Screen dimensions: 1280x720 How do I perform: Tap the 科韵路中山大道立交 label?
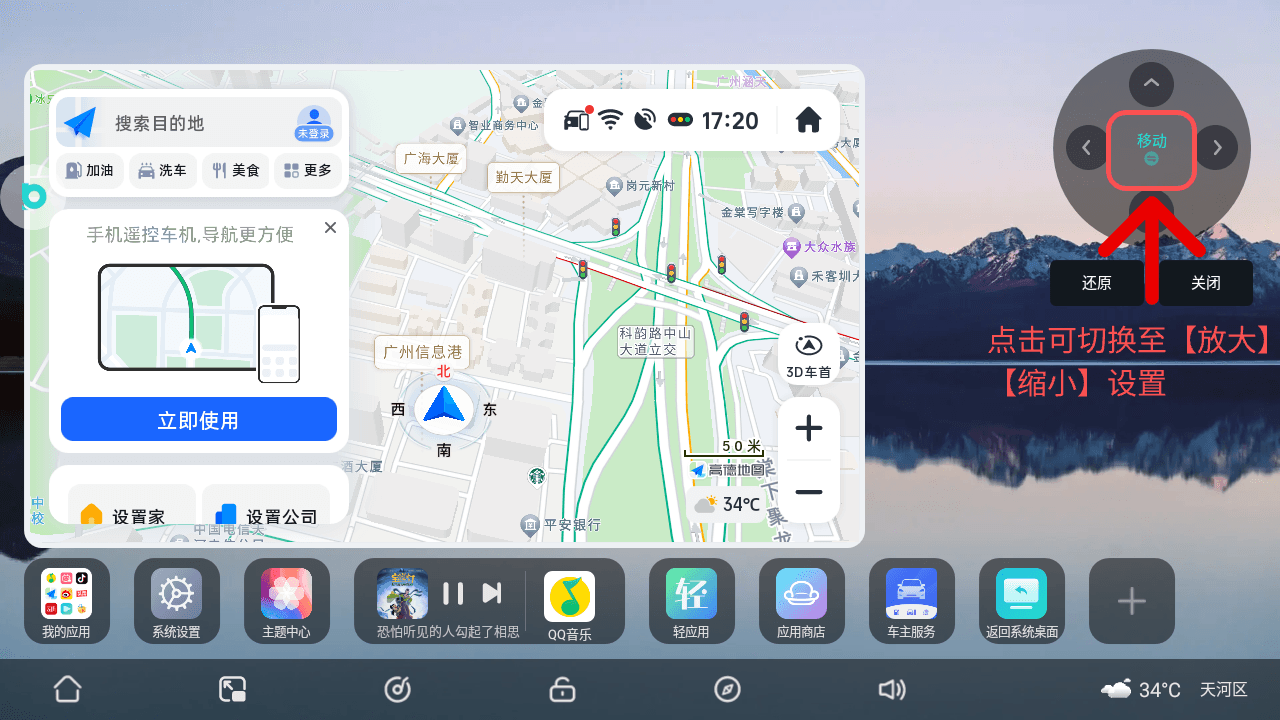pyautogui.click(x=655, y=341)
